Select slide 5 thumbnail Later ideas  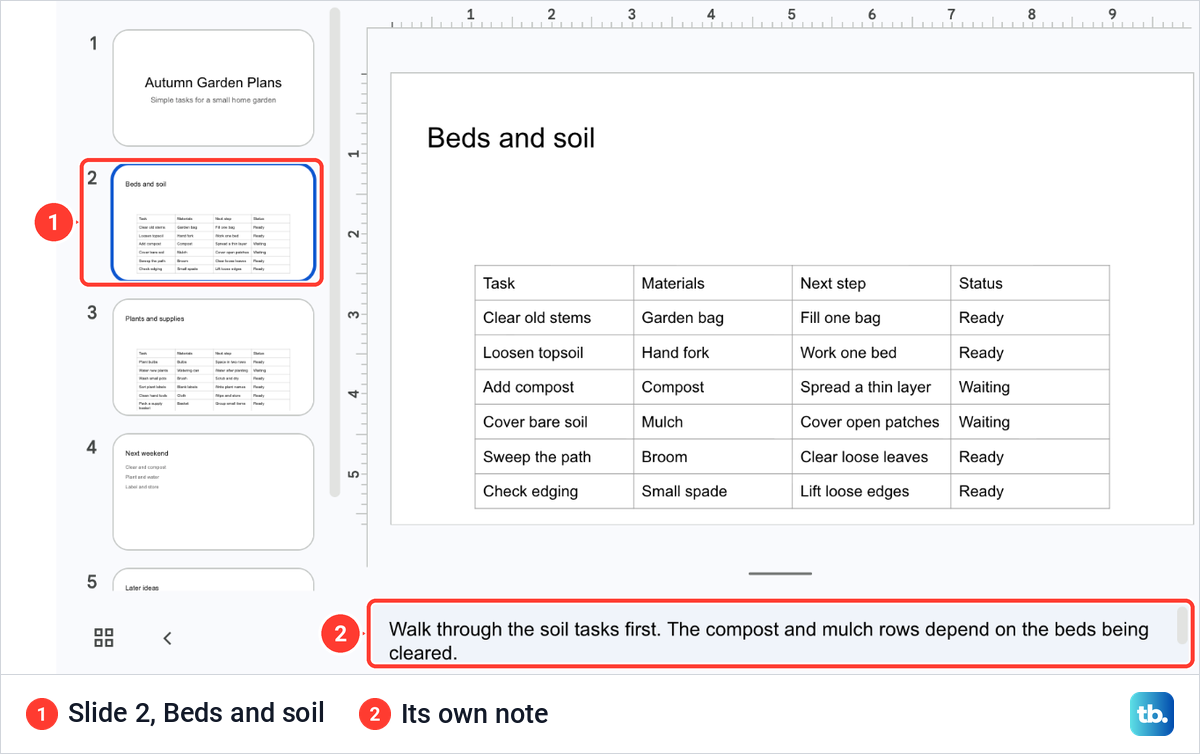point(213,579)
